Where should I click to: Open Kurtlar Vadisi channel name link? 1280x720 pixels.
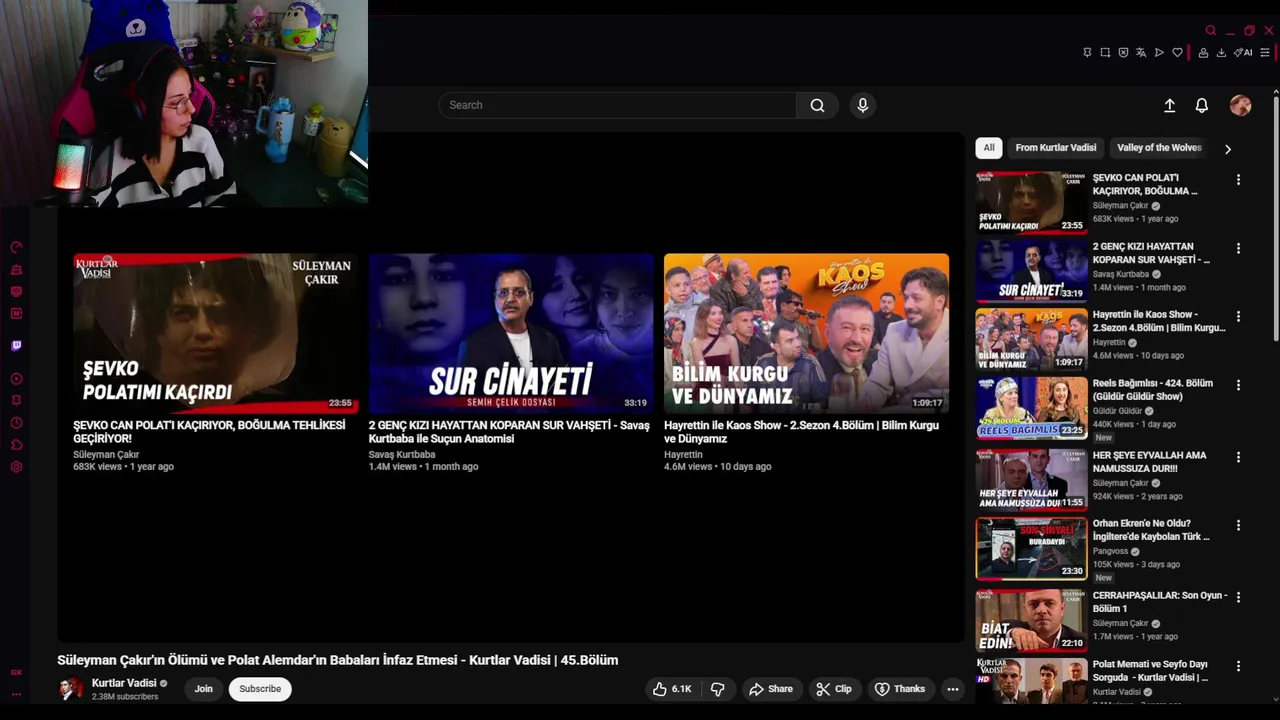pos(124,683)
